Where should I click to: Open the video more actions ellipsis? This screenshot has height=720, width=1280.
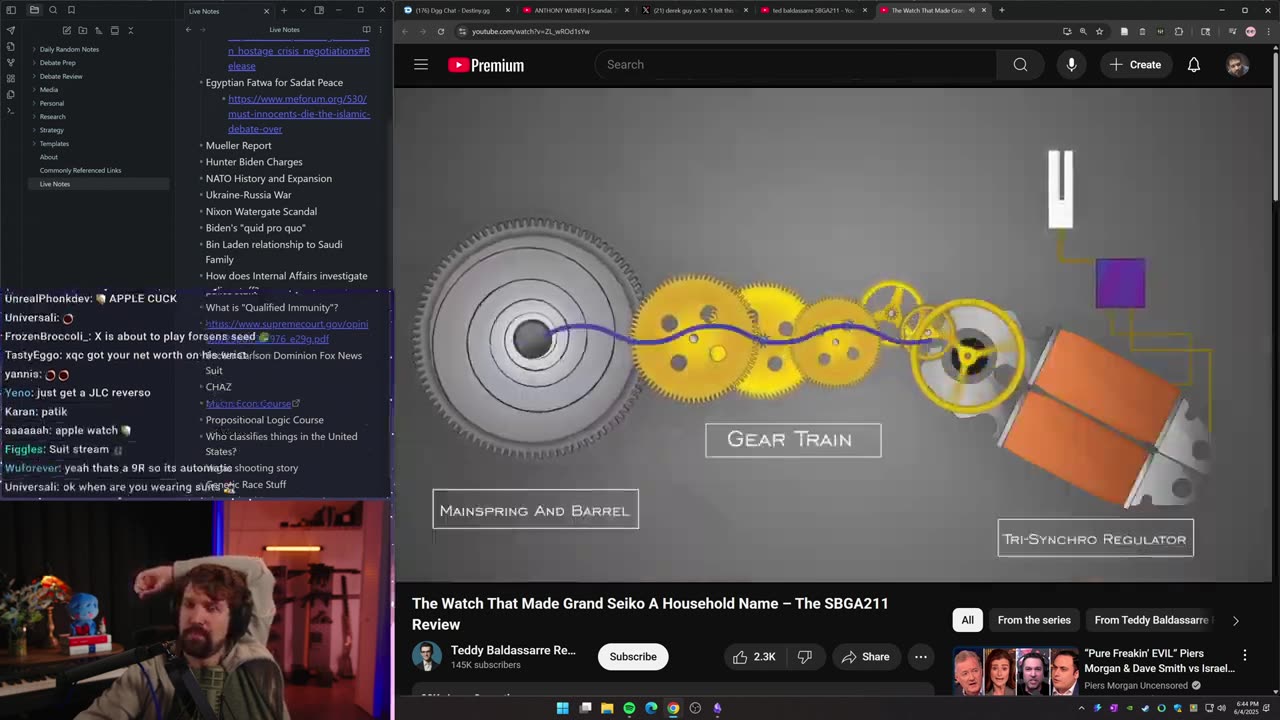coord(921,657)
